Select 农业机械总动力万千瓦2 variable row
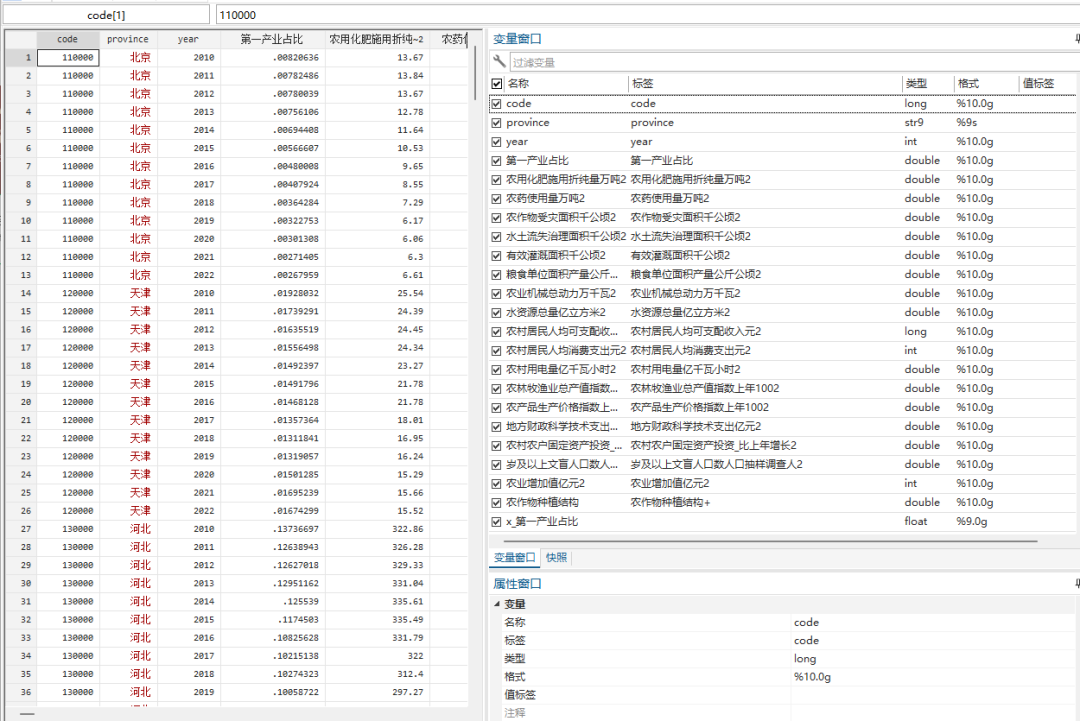This screenshot has width=1080, height=721. [x=782, y=293]
